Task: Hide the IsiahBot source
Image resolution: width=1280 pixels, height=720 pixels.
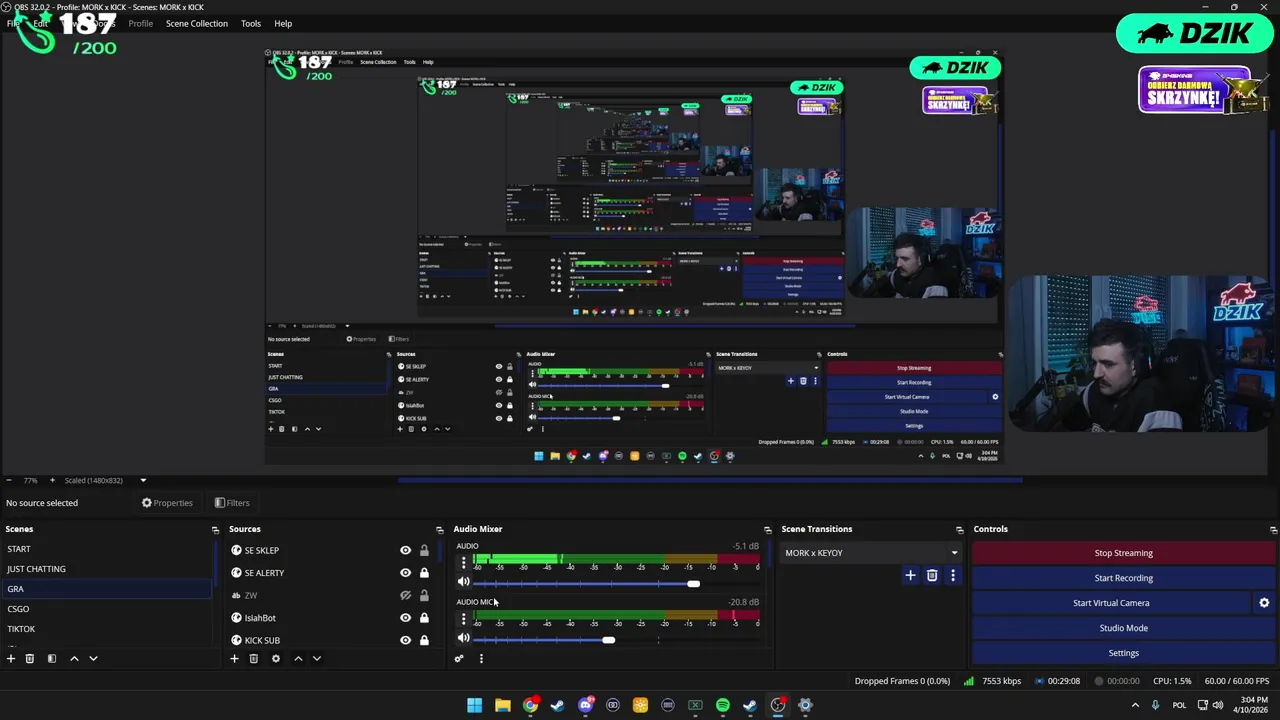Action: 405,618
